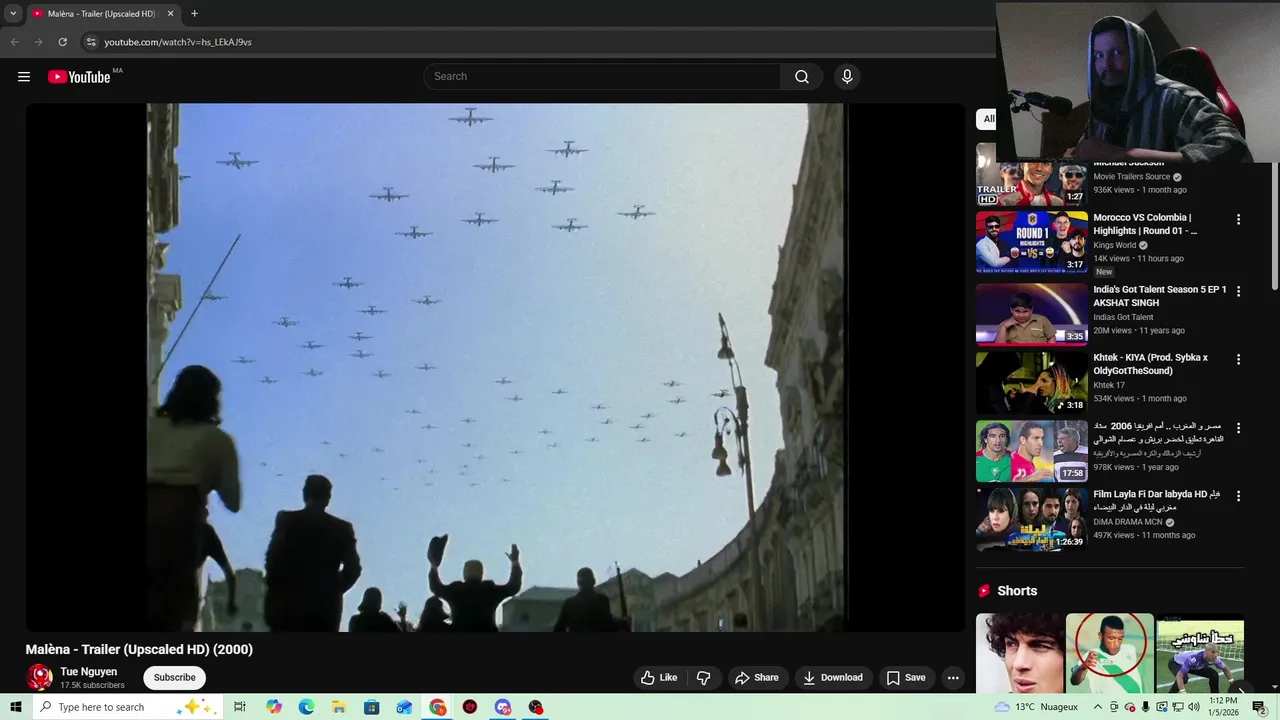
Task: Open File Explorer from the taskbar
Action: [339, 707]
